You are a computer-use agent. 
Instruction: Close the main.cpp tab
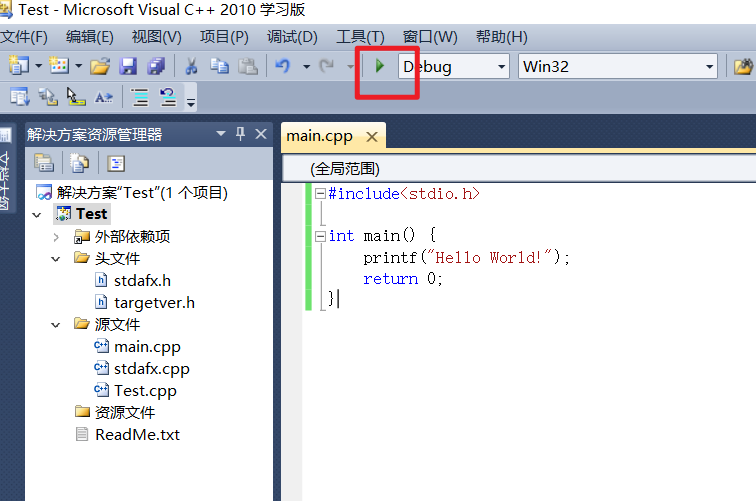[x=372, y=137]
